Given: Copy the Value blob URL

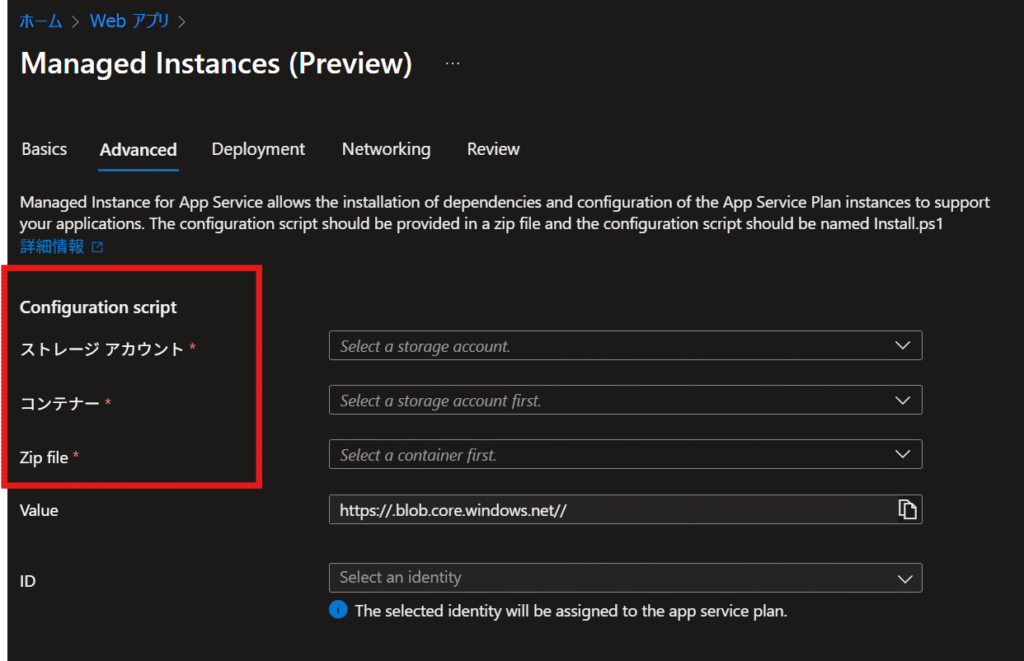Looking at the screenshot, I should tap(907, 510).
